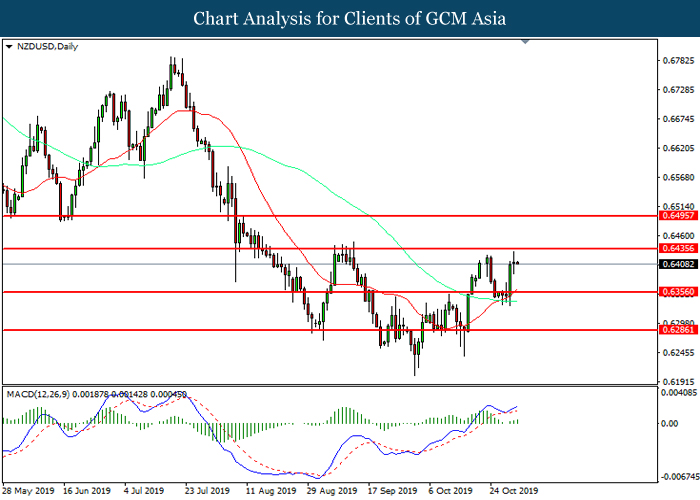The height and width of the screenshot is (500, 700).
Task: Open the NZDUSD,Daily chart dropdown arrow
Action: click(8, 46)
